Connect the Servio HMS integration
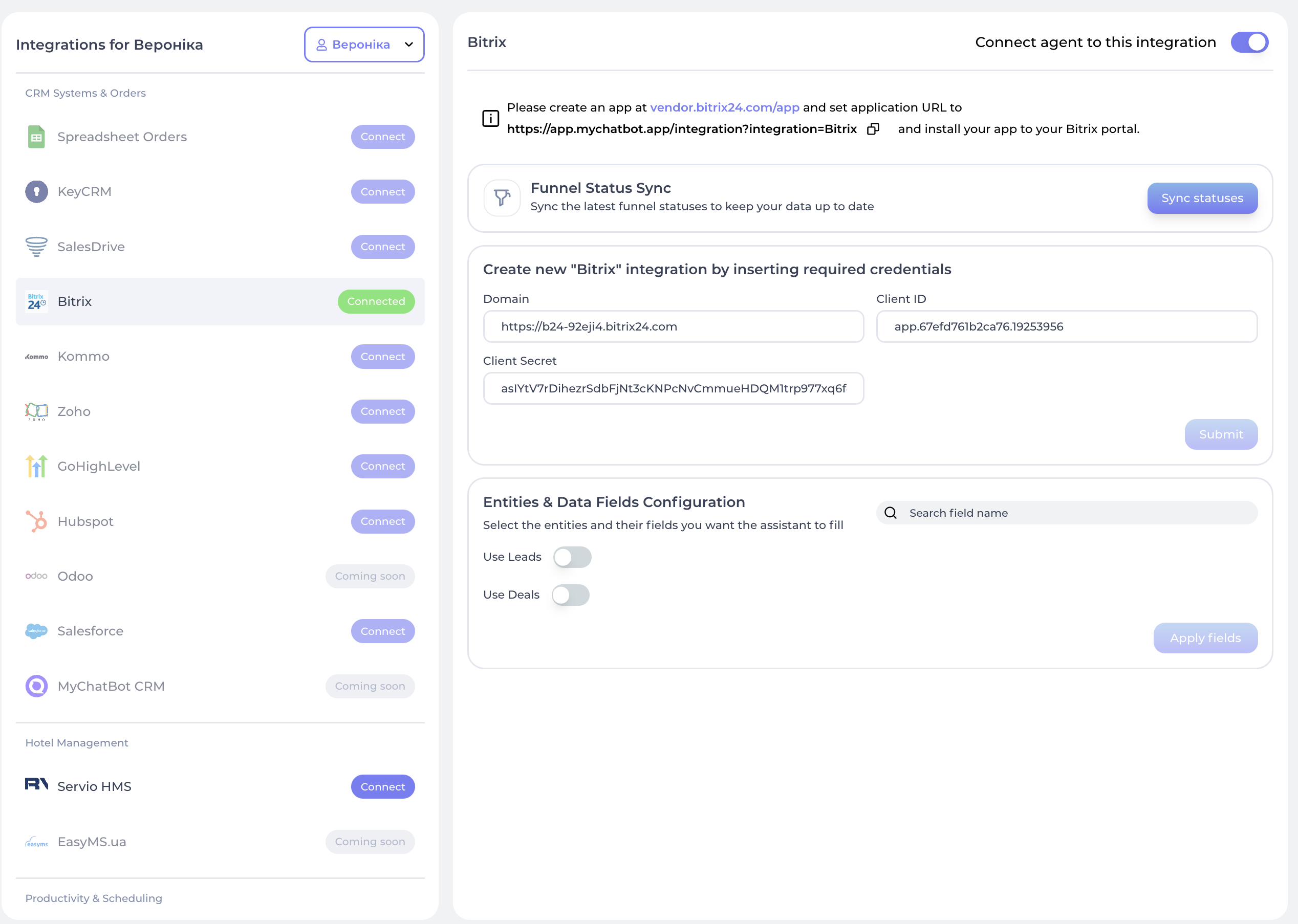 coord(382,786)
